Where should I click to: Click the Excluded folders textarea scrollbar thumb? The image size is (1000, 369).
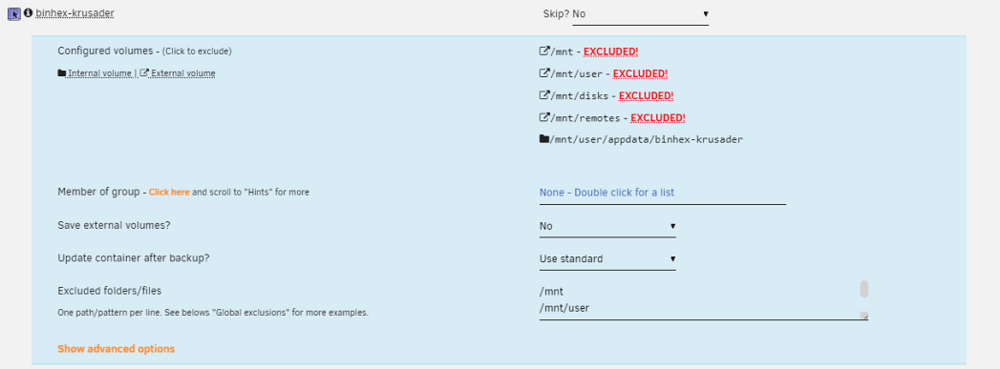point(864,289)
